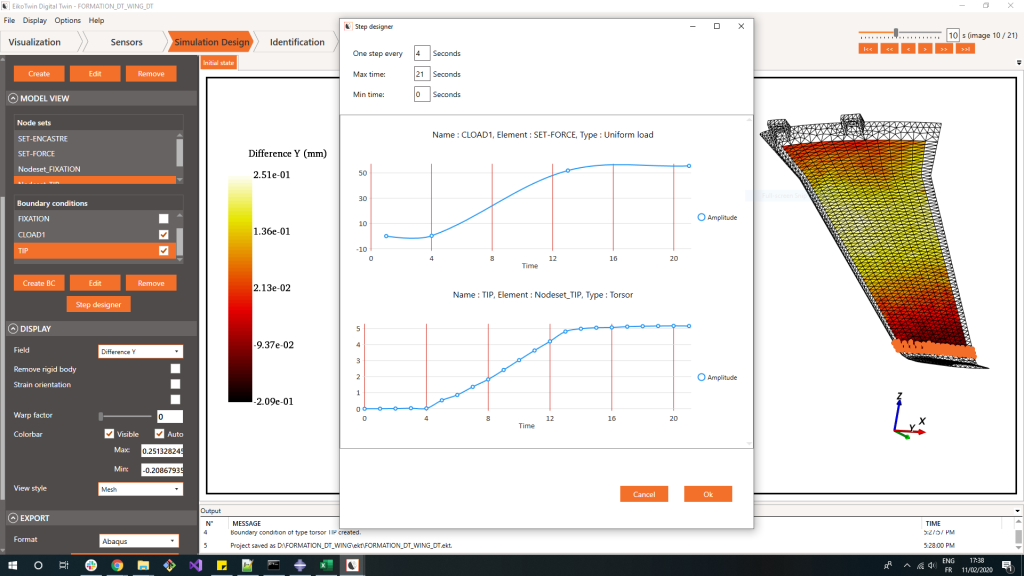This screenshot has width=1024, height=576.
Task: Move the image time slider handle
Action: (x=896, y=33)
